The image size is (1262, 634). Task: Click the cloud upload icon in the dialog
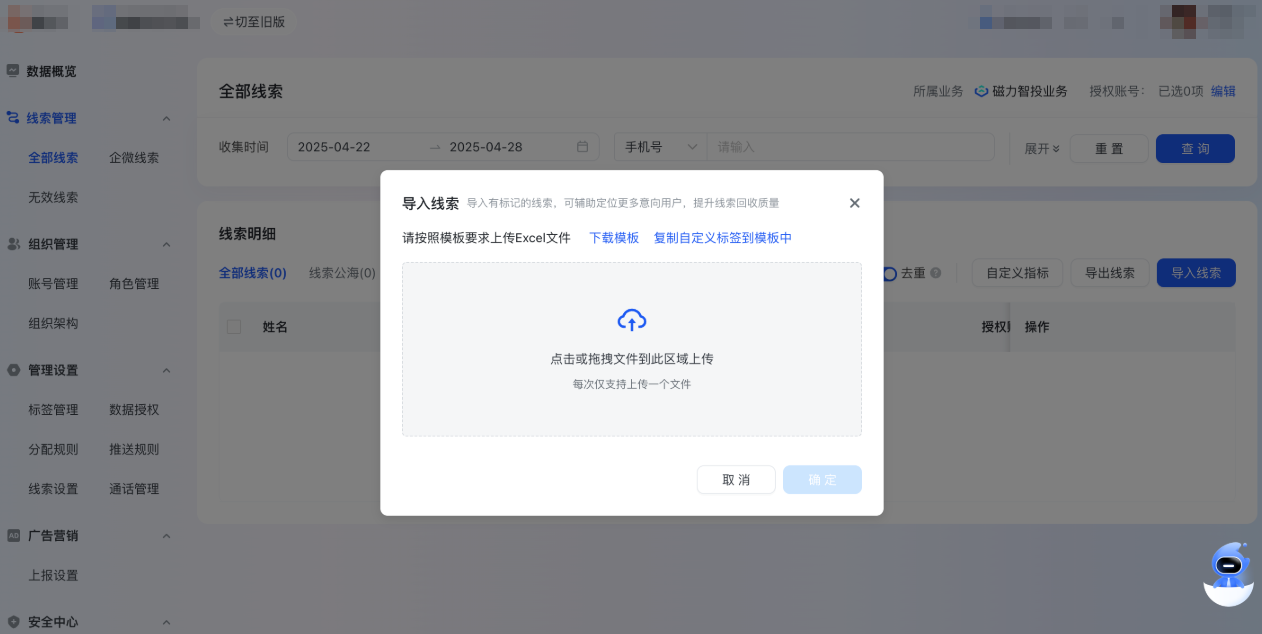tap(631, 319)
